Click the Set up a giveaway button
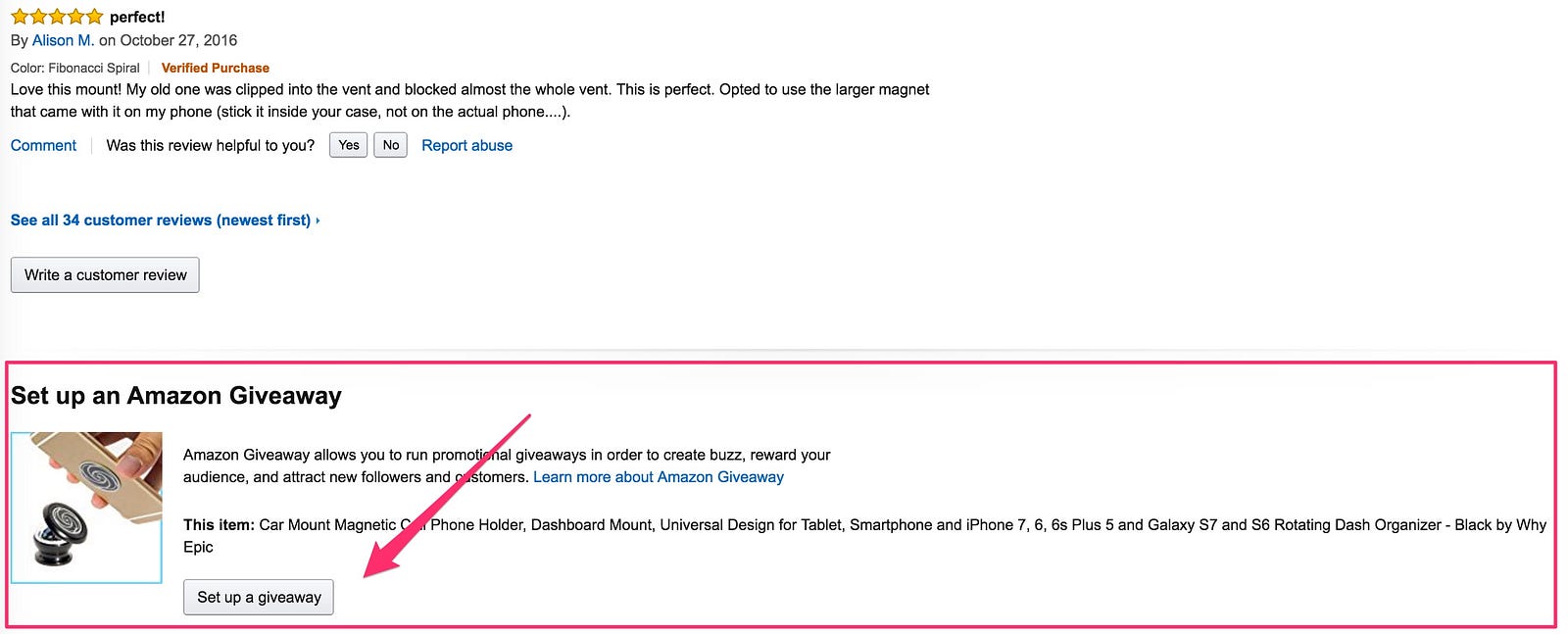The width and height of the screenshot is (1568, 634). (x=259, y=597)
